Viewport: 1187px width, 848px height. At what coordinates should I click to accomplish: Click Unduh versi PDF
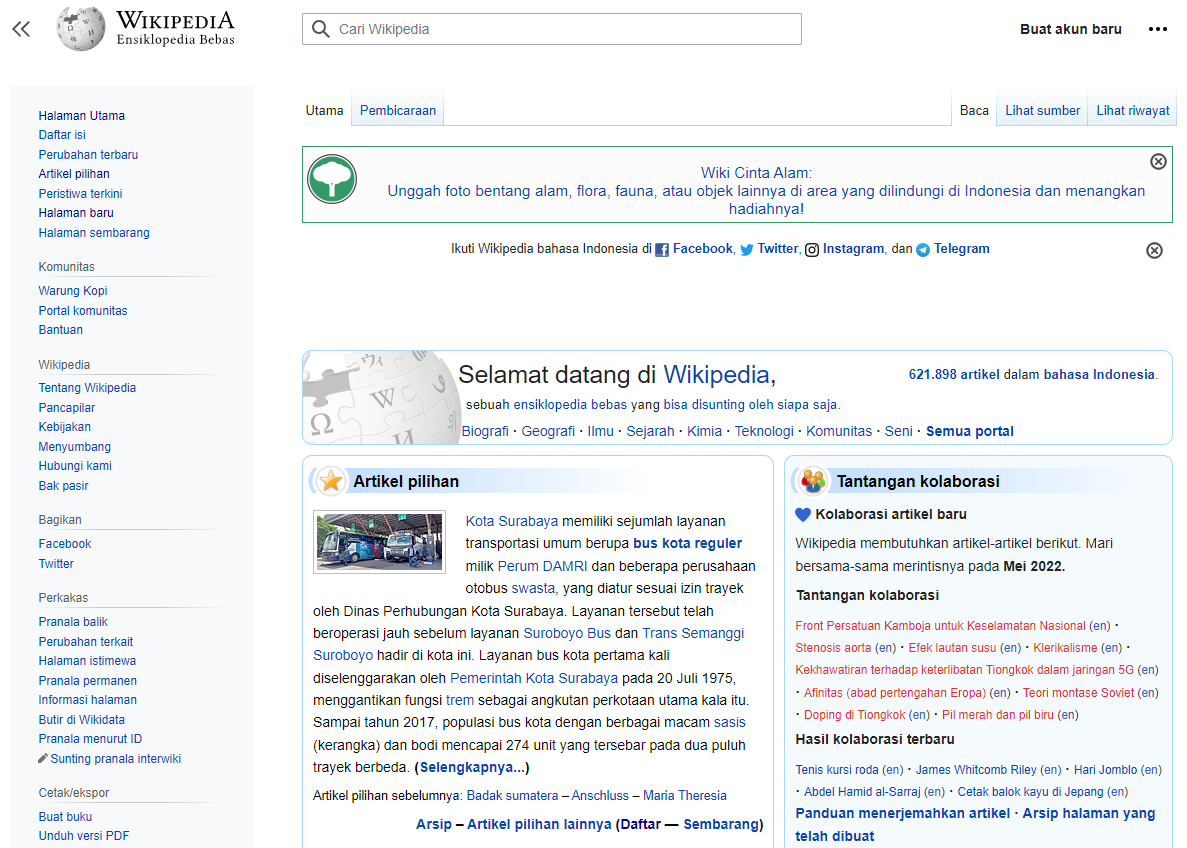click(84, 836)
